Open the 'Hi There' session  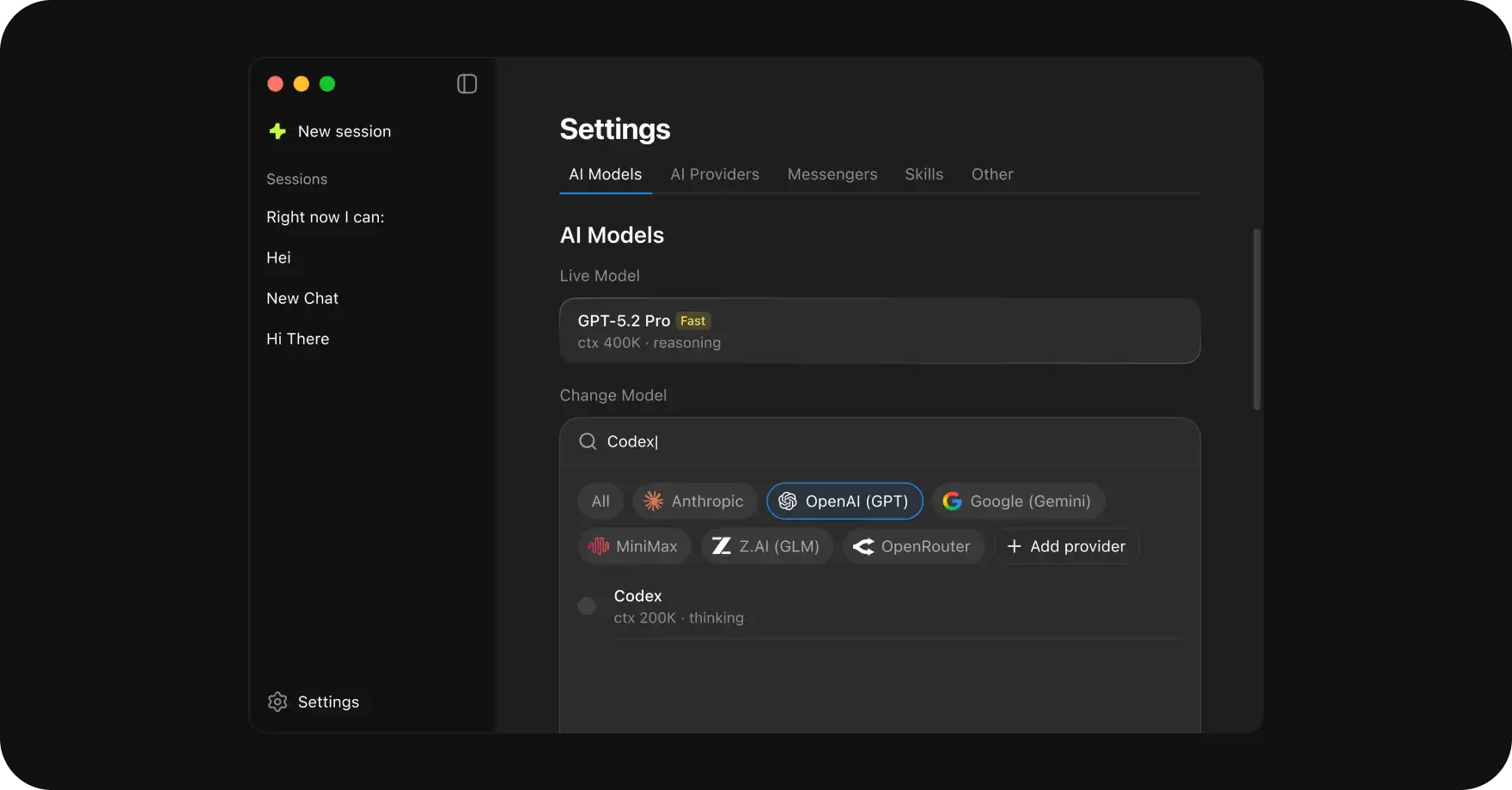(x=297, y=338)
